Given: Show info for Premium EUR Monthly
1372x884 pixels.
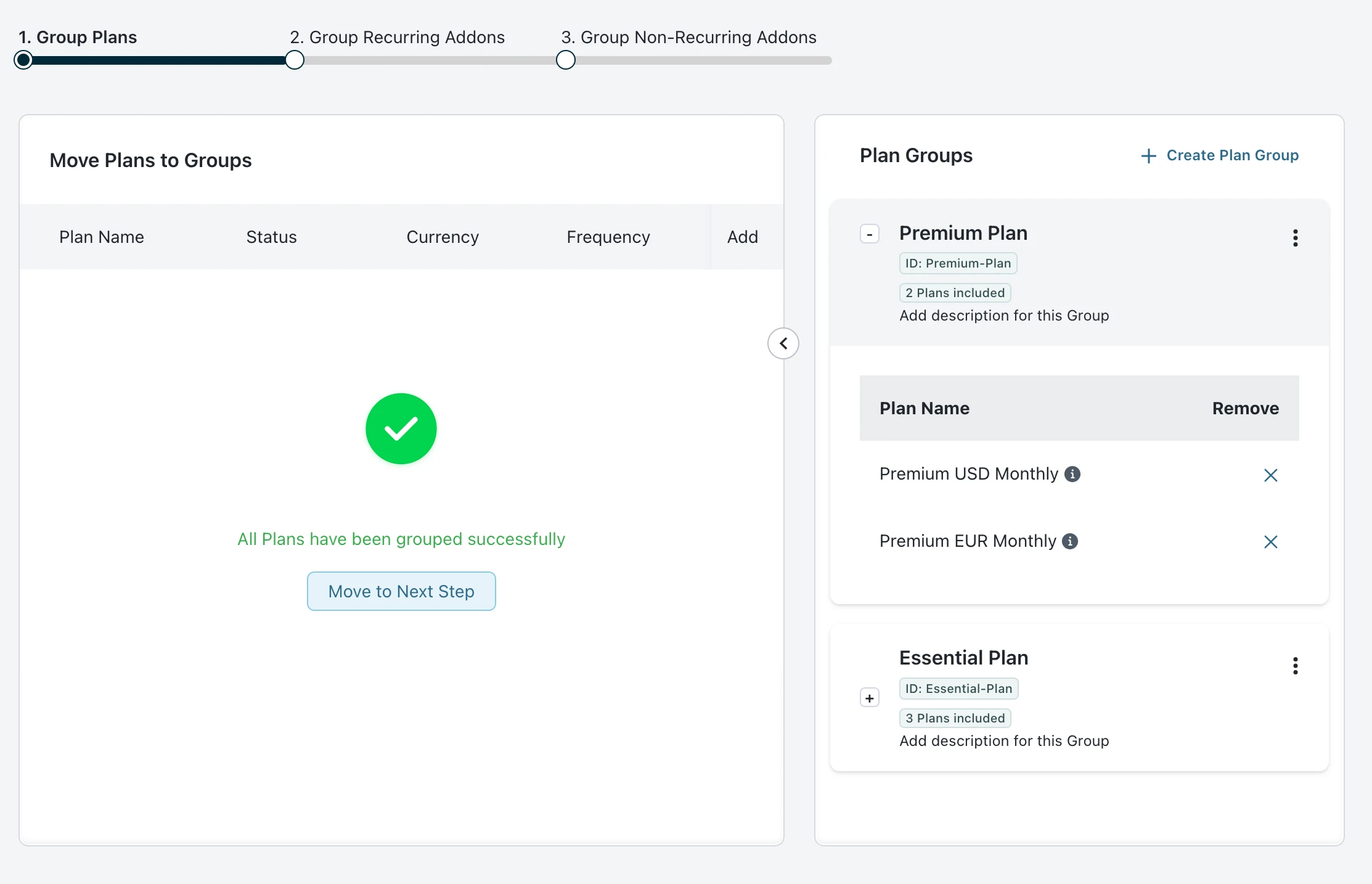Looking at the screenshot, I should pos(1070,541).
